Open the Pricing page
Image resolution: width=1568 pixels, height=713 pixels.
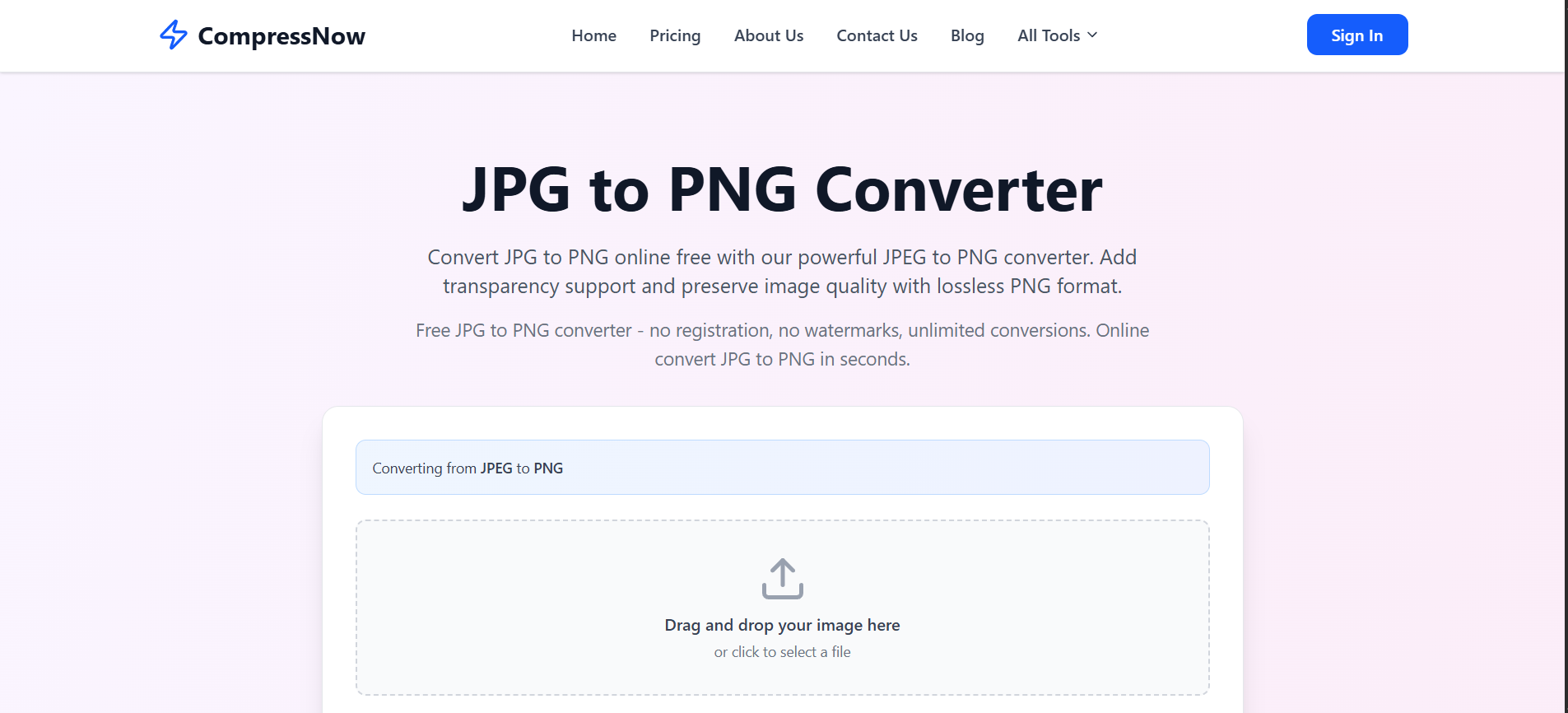tap(674, 35)
